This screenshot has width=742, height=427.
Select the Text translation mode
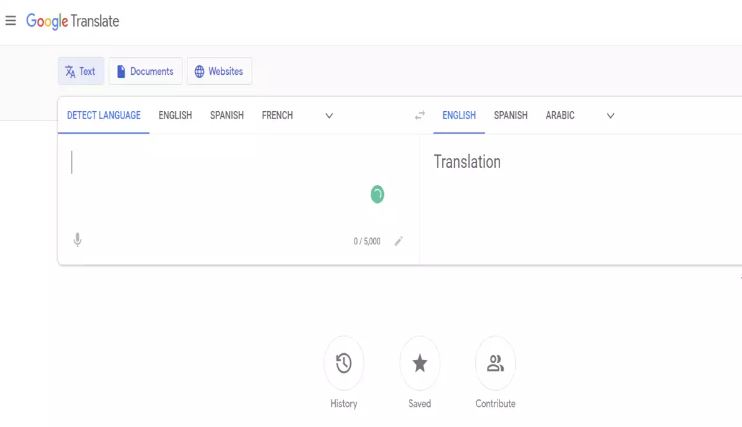tap(81, 71)
